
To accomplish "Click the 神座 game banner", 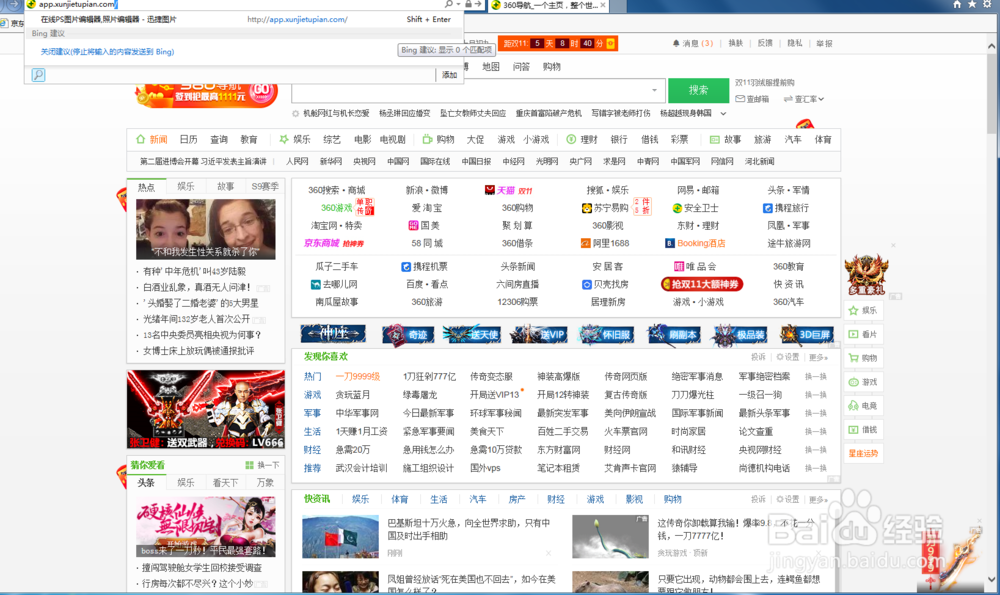I will click(333, 334).
